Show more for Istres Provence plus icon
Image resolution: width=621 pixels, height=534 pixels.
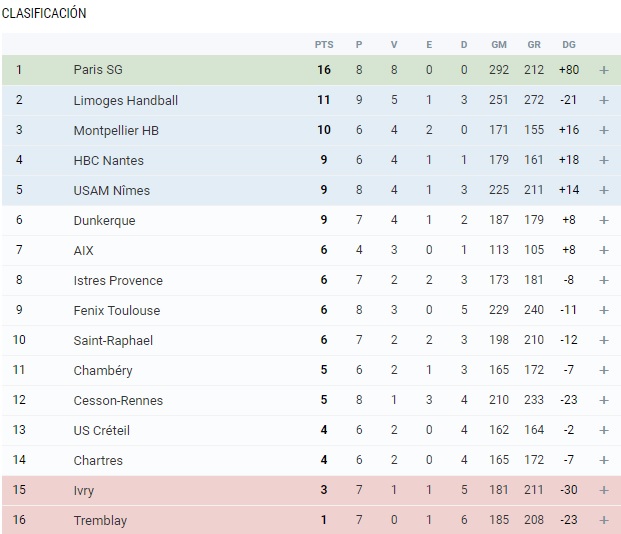pyautogui.click(x=604, y=280)
